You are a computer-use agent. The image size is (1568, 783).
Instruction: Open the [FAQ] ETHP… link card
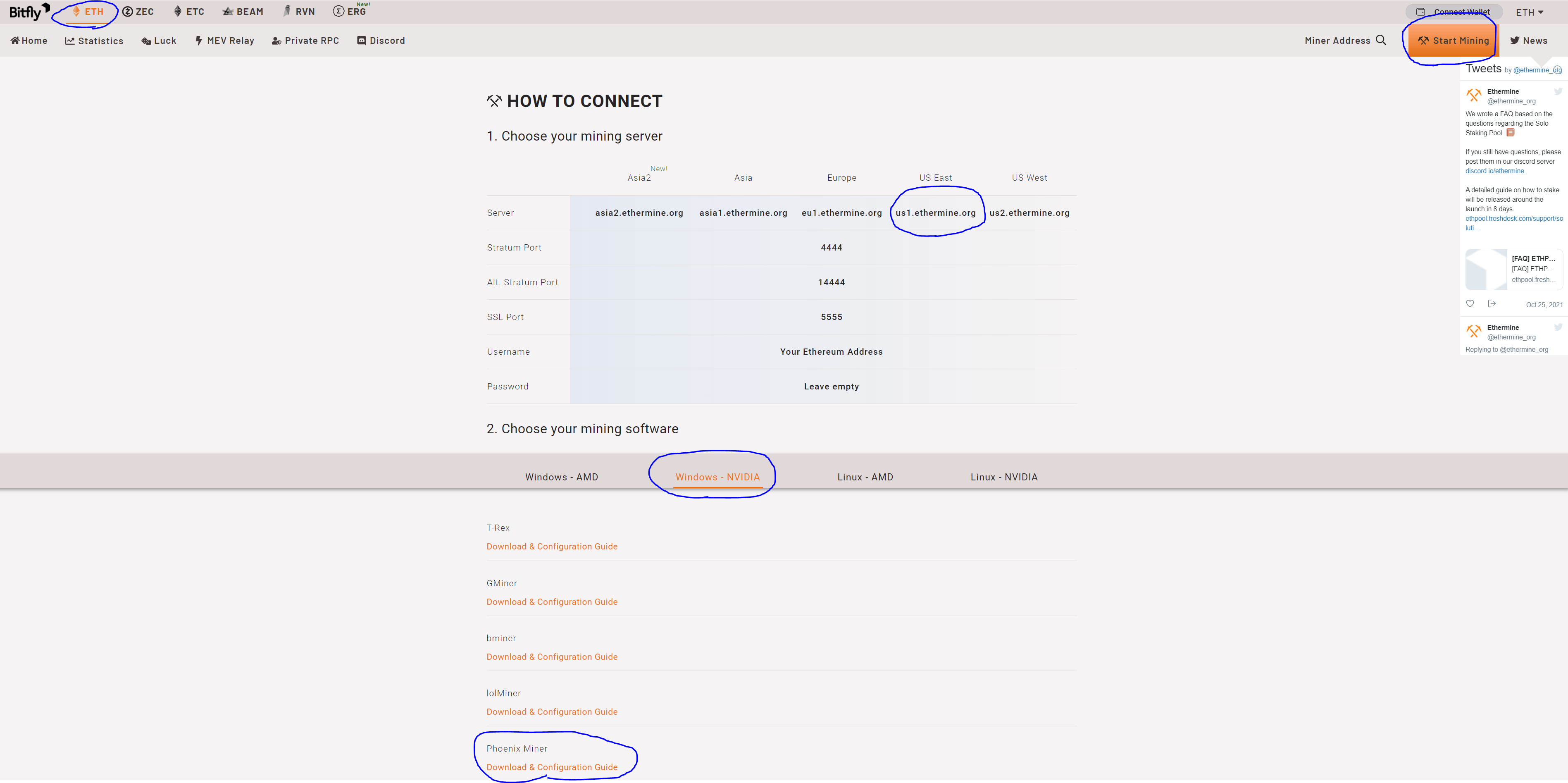(x=1514, y=269)
